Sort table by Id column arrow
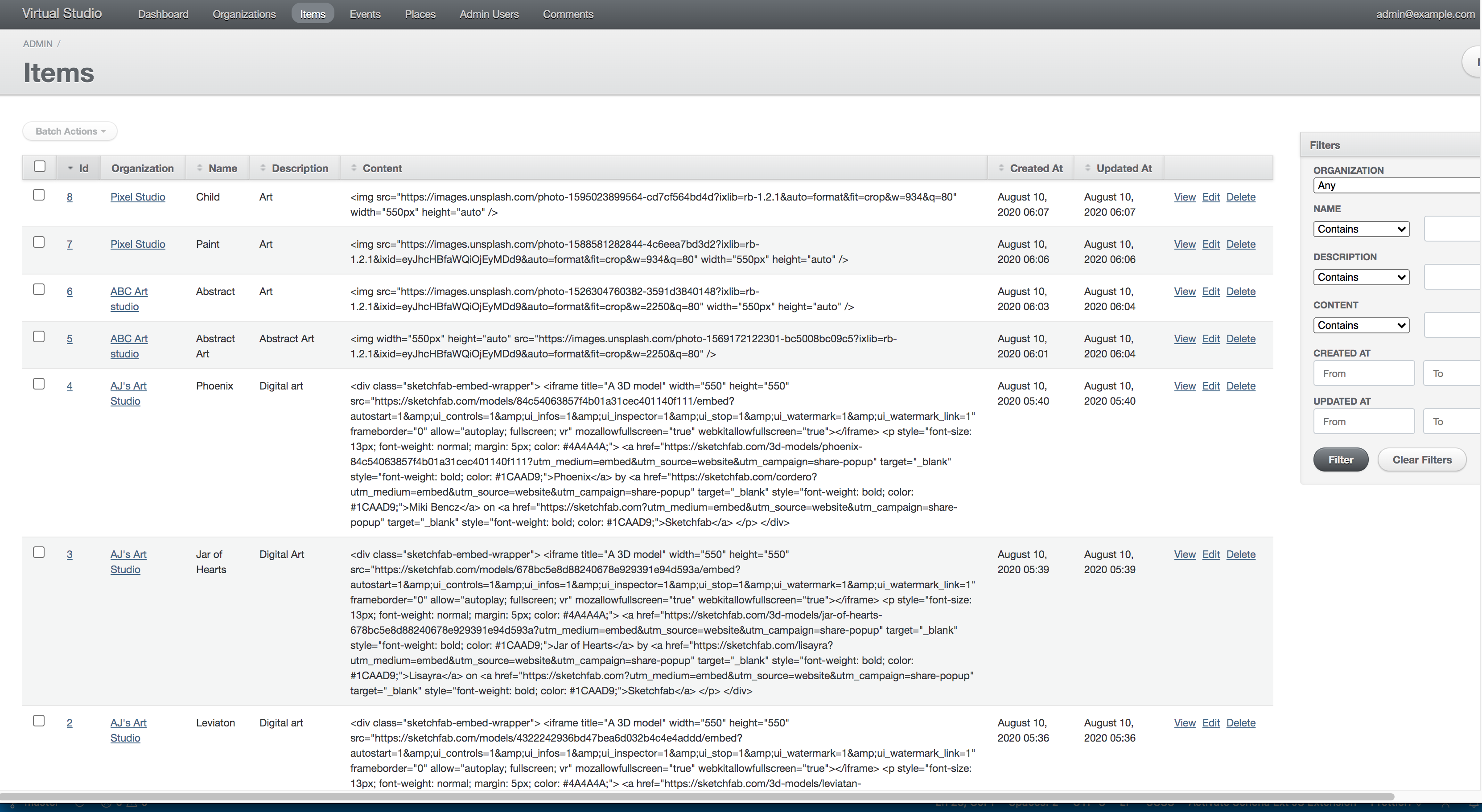 (70, 168)
